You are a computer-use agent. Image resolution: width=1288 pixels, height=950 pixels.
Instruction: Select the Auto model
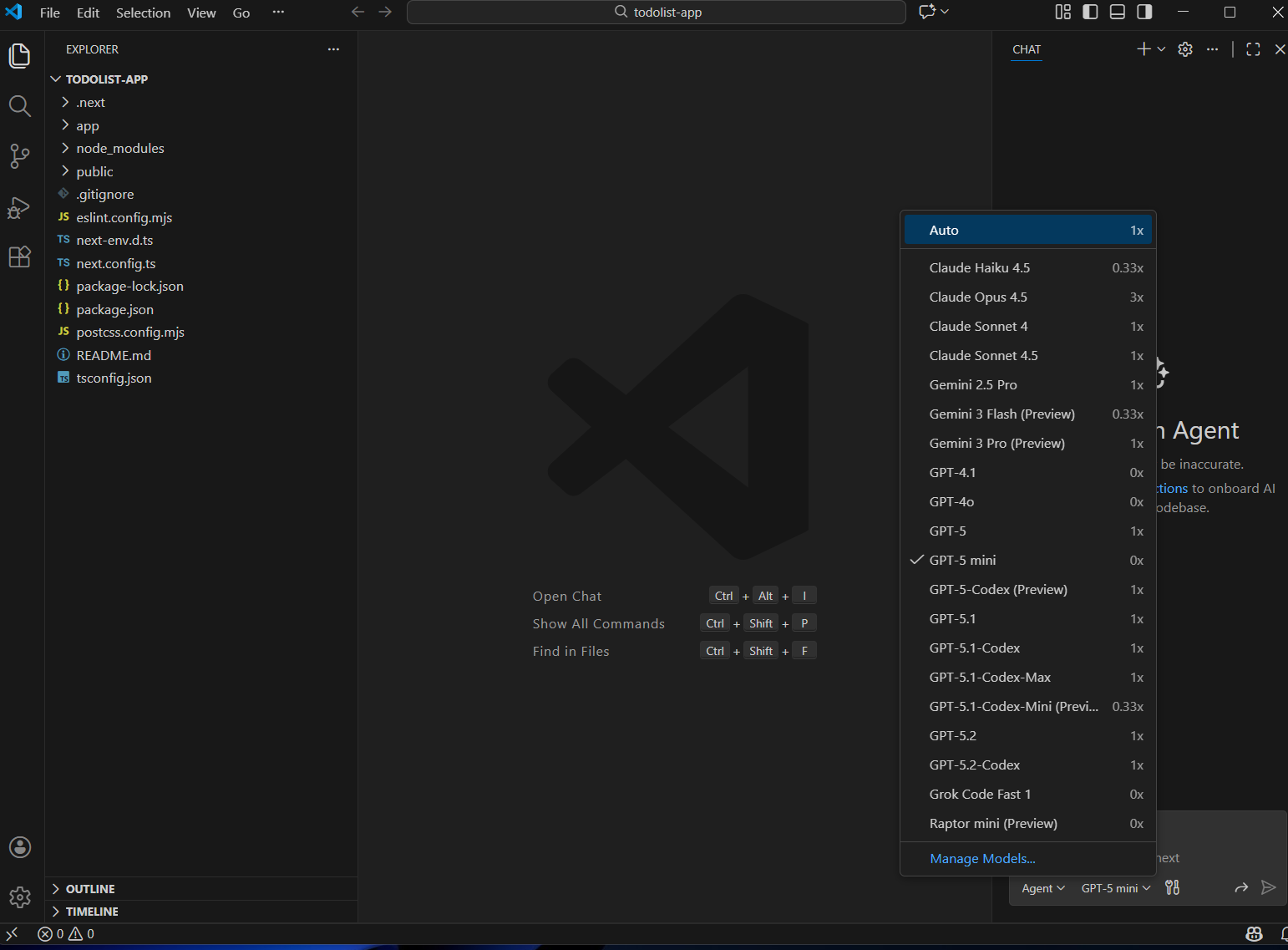[1027, 231]
